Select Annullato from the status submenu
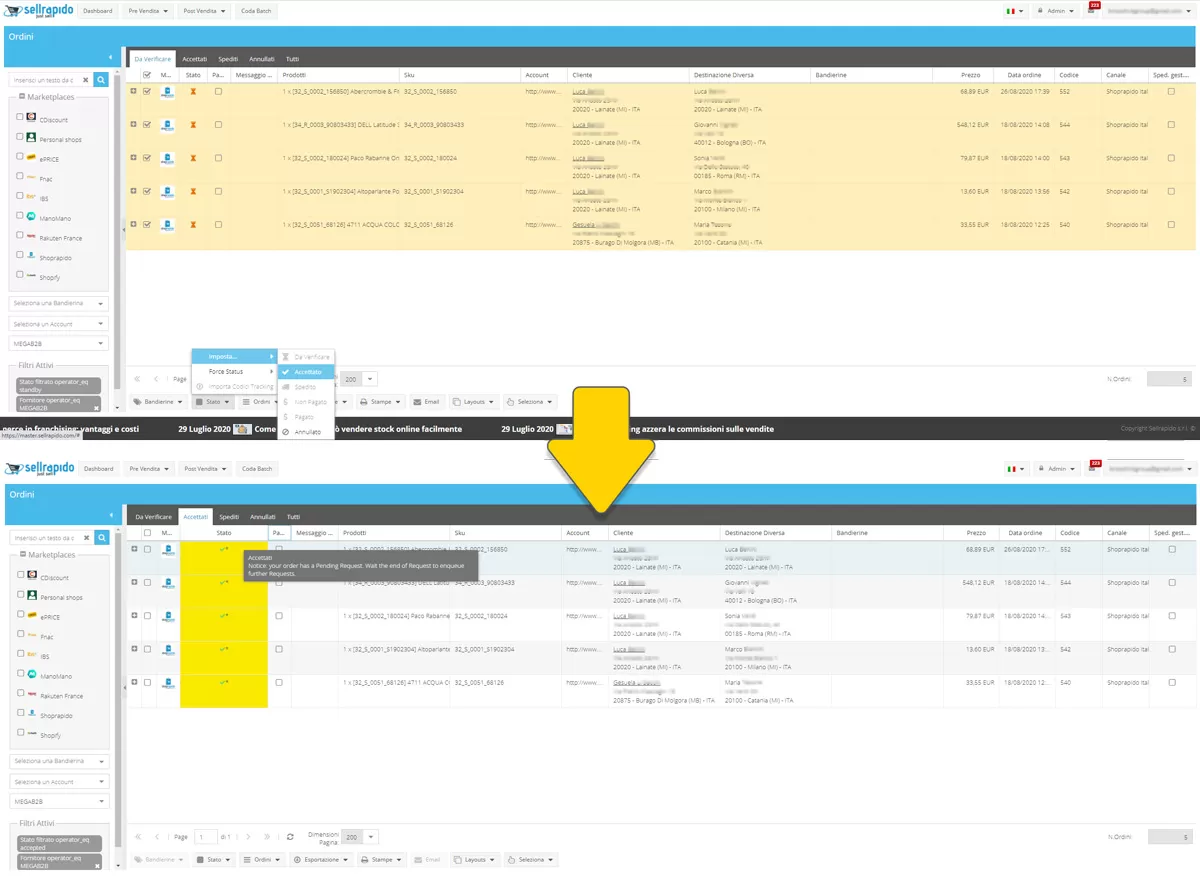The height and width of the screenshot is (881, 1200). click(x=307, y=432)
